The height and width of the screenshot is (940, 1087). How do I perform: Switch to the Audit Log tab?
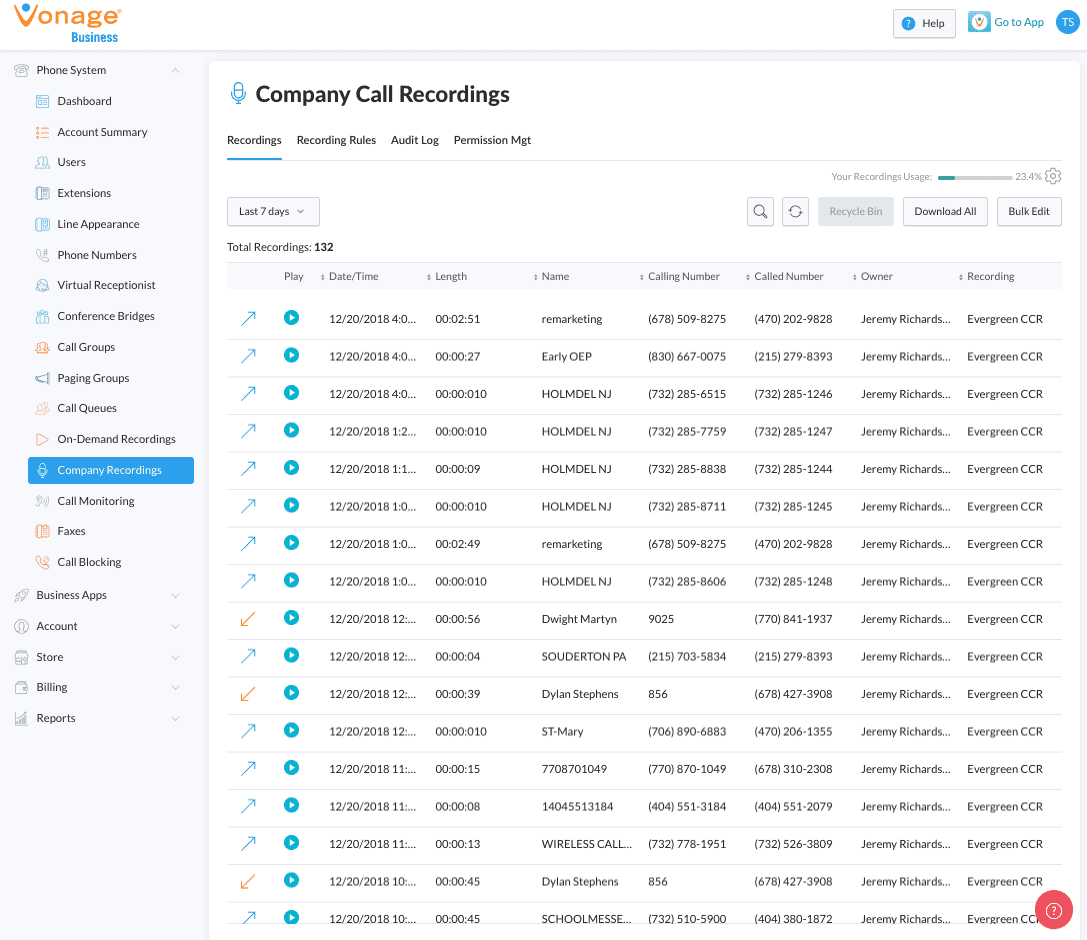click(x=414, y=140)
